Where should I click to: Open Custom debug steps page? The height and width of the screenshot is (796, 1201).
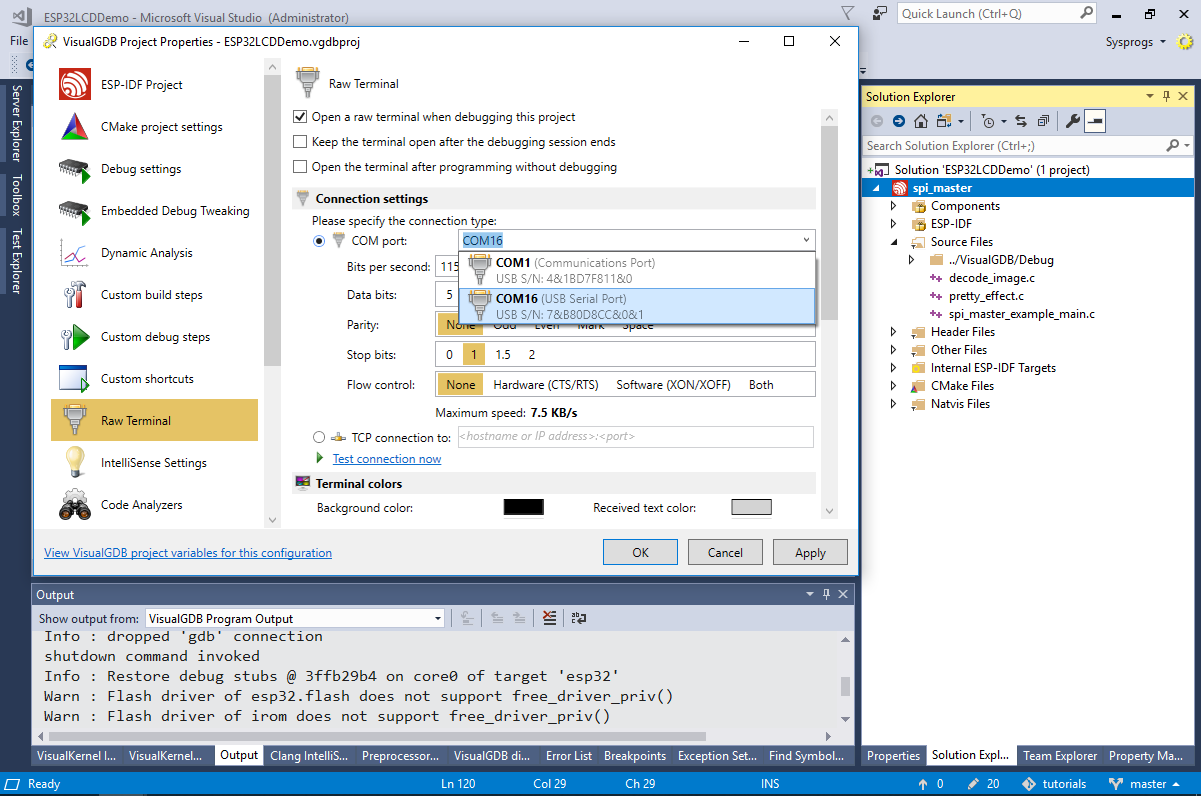pos(154,337)
